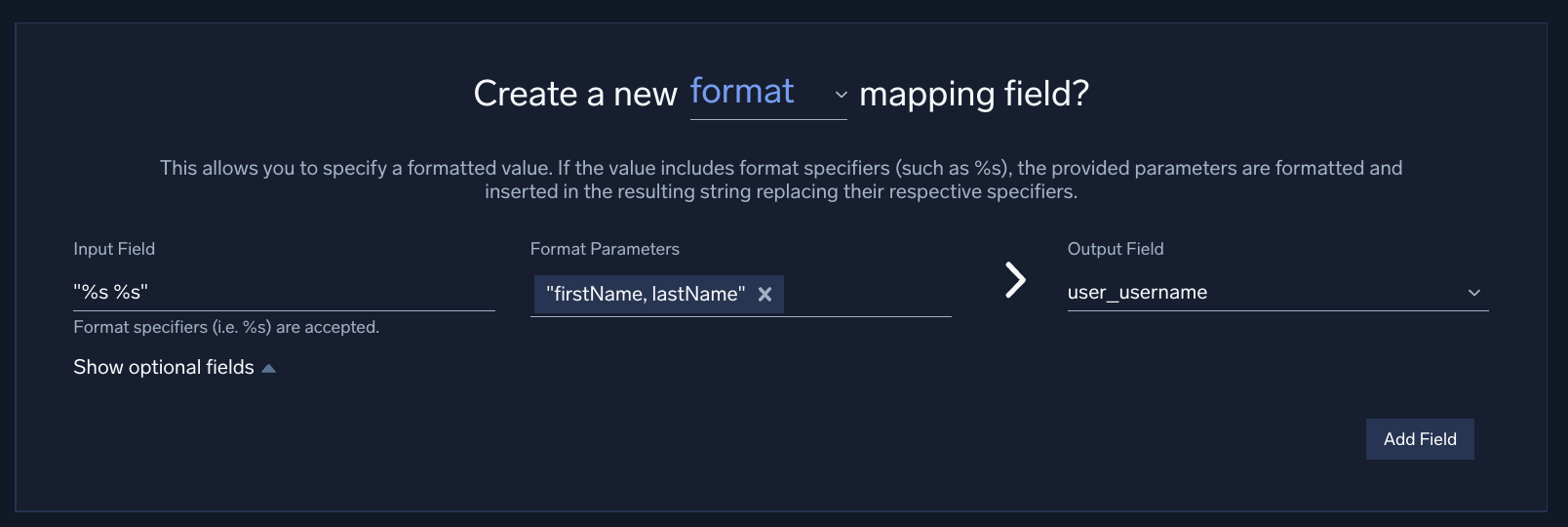Click the Output Field chevron arrow

[x=1474, y=293]
